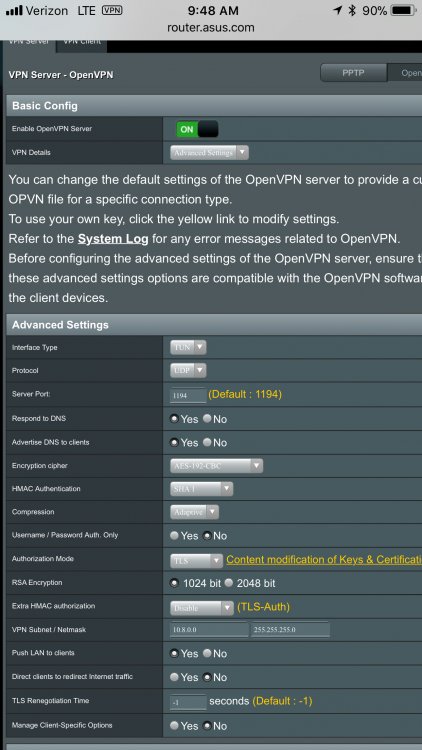Image resolution: width=422 pixels, height=750 pixels.
Task: Choose 2048 bit RSA Encryption
Action: (x=229, y=583)
